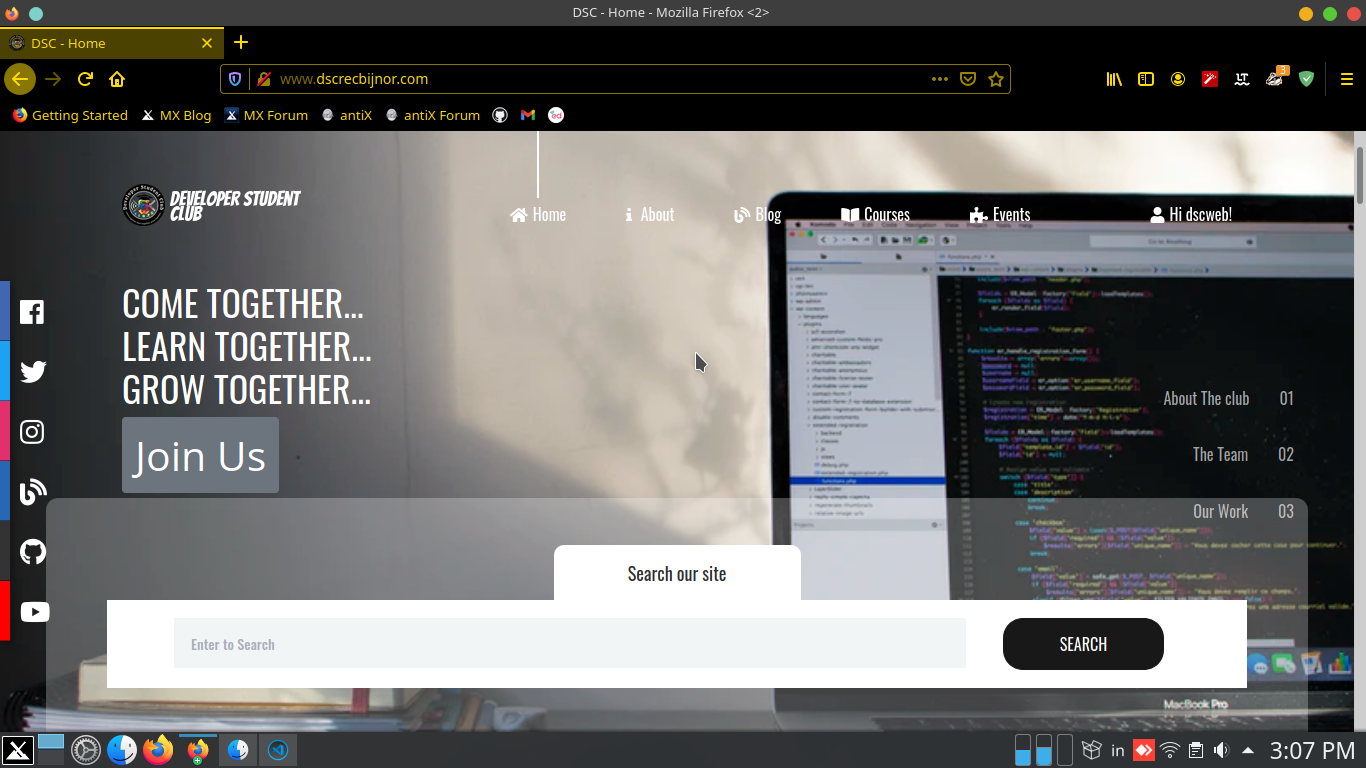Screen dimensions: 1366x768
Task: Open the MX Blog bookmark
Action: [x=176, y=115]
